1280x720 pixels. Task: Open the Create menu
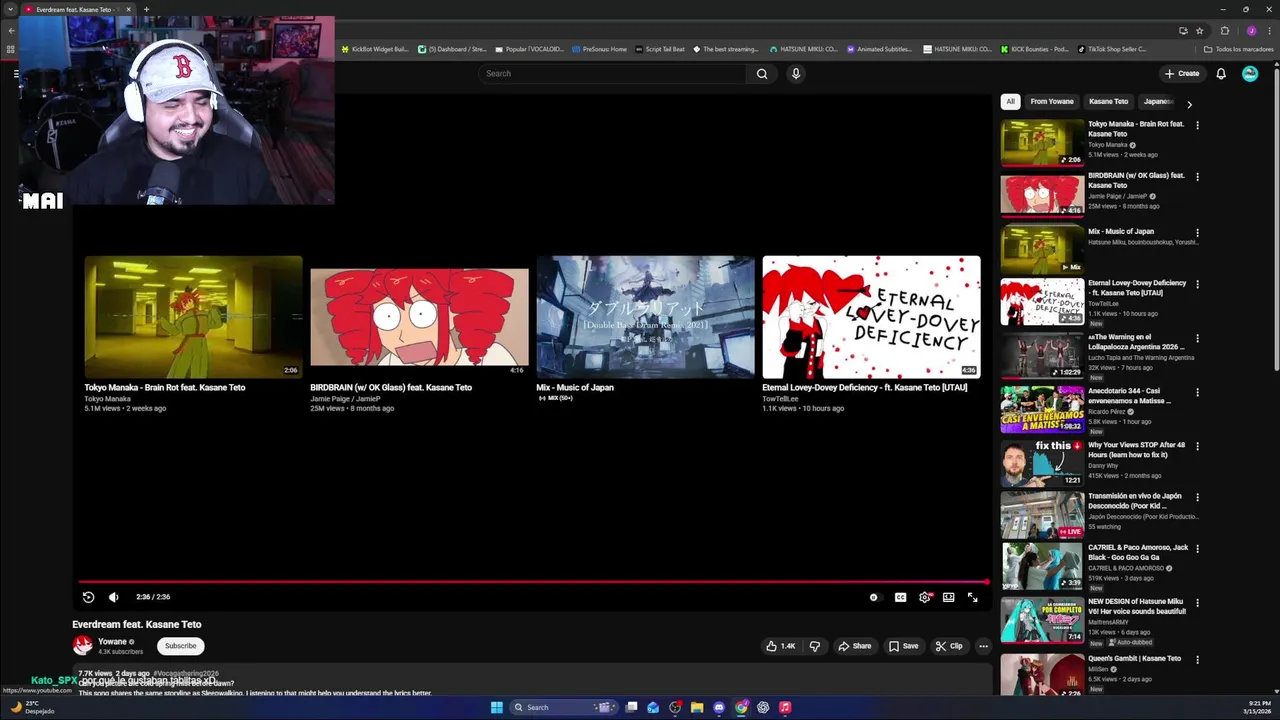coord(1181,73)
